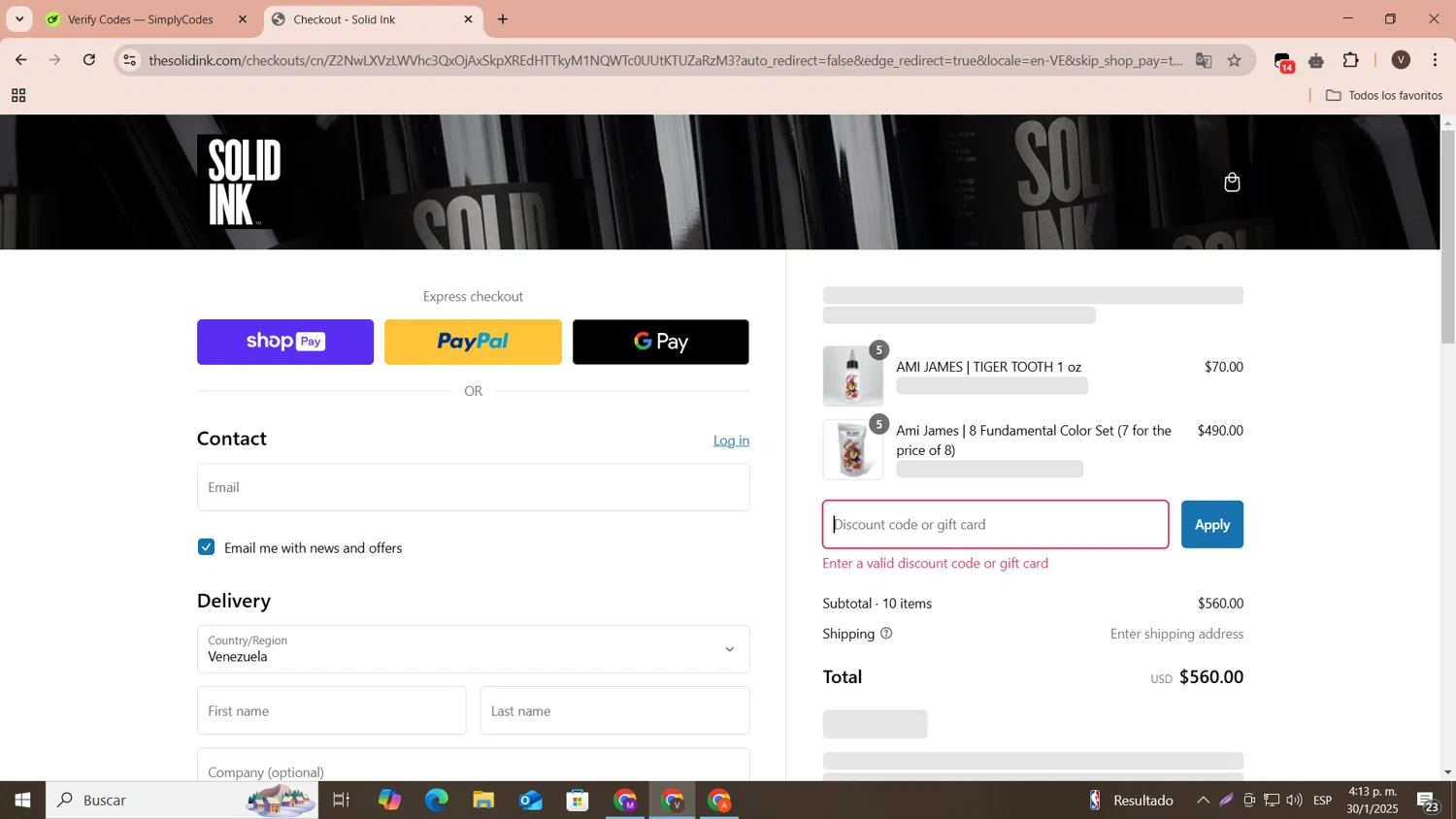Screen dimensions: 1456x819
Task: Close the Verify Codes tab
Action: 243,19
